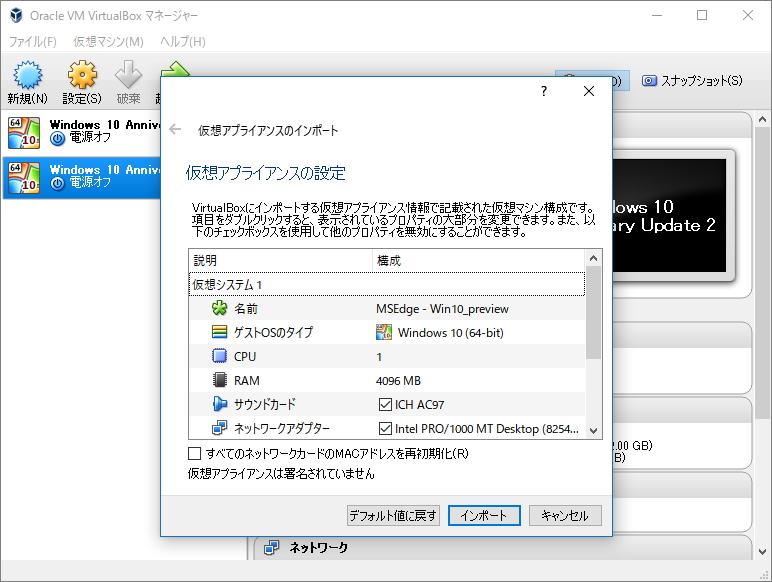Close the import appliance dialog
Screen dimensions: 772x582
589,91
